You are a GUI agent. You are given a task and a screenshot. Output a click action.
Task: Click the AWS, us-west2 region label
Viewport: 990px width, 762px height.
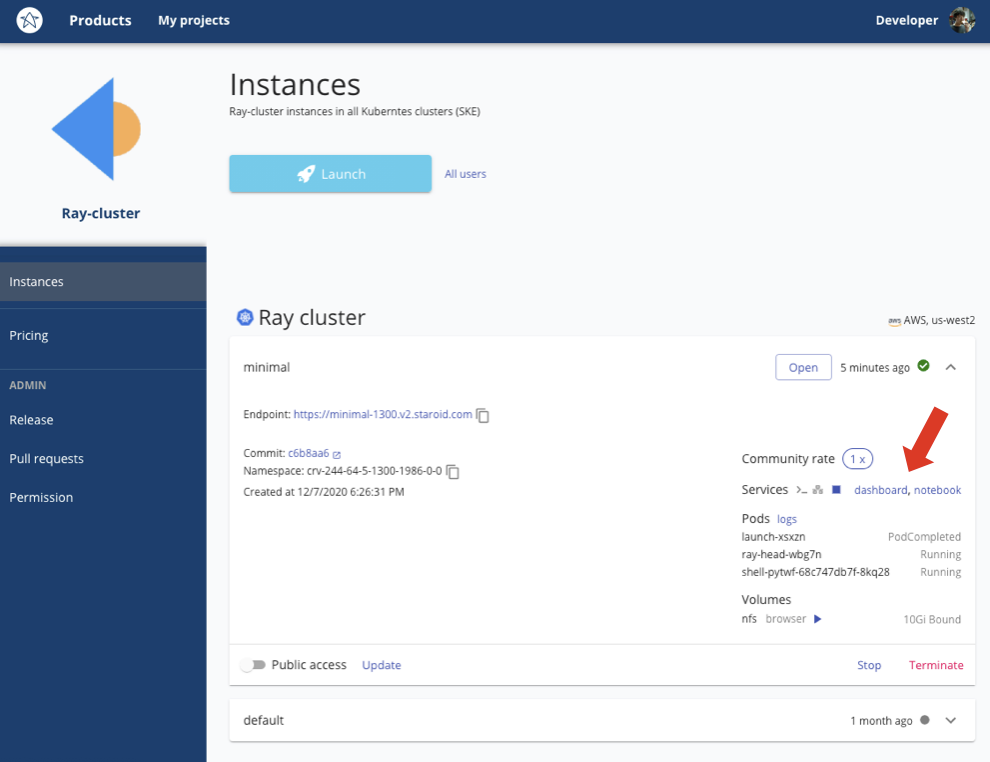tap(939, 320)
